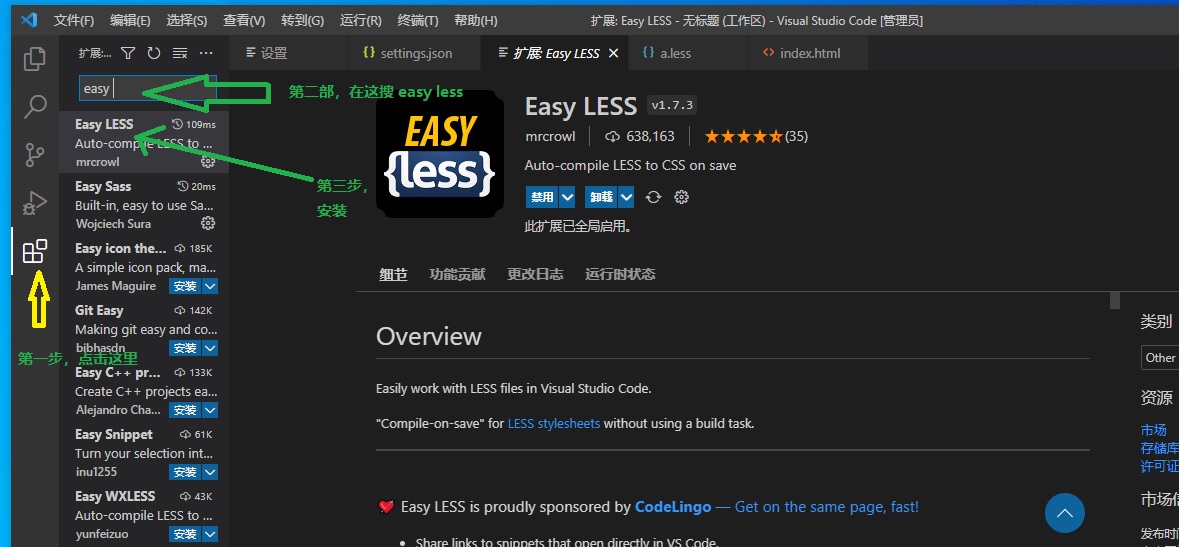Screen dimensions: 1179x547
Task: Switch to the 设置 editor tab
Action: click(x=289, y=53)
